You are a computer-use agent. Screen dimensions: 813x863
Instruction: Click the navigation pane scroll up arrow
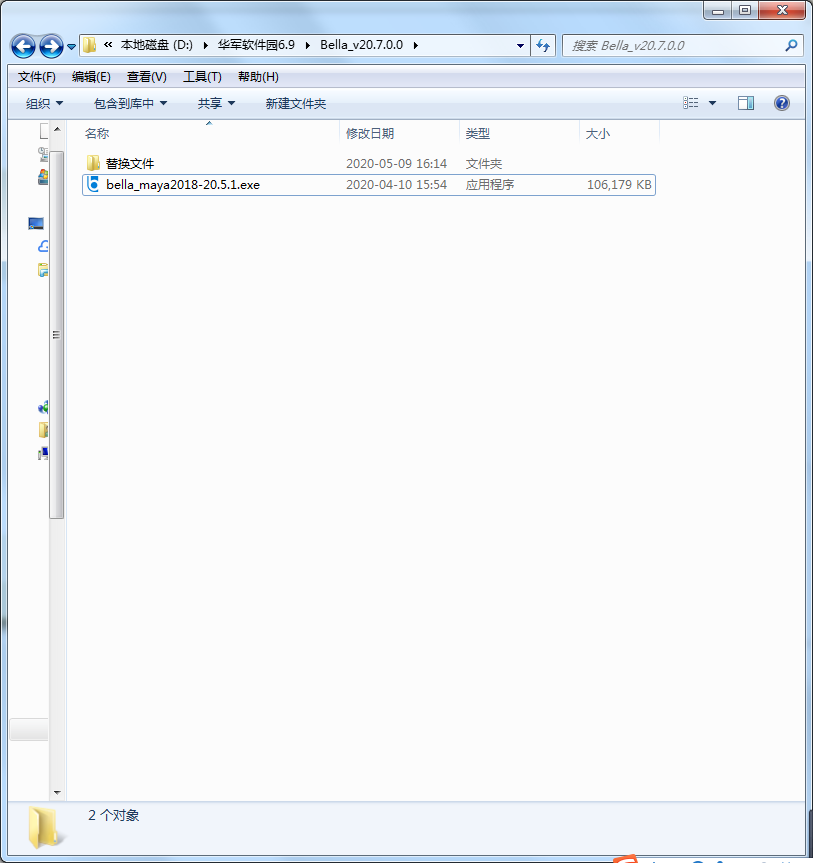tap(57, 129)
